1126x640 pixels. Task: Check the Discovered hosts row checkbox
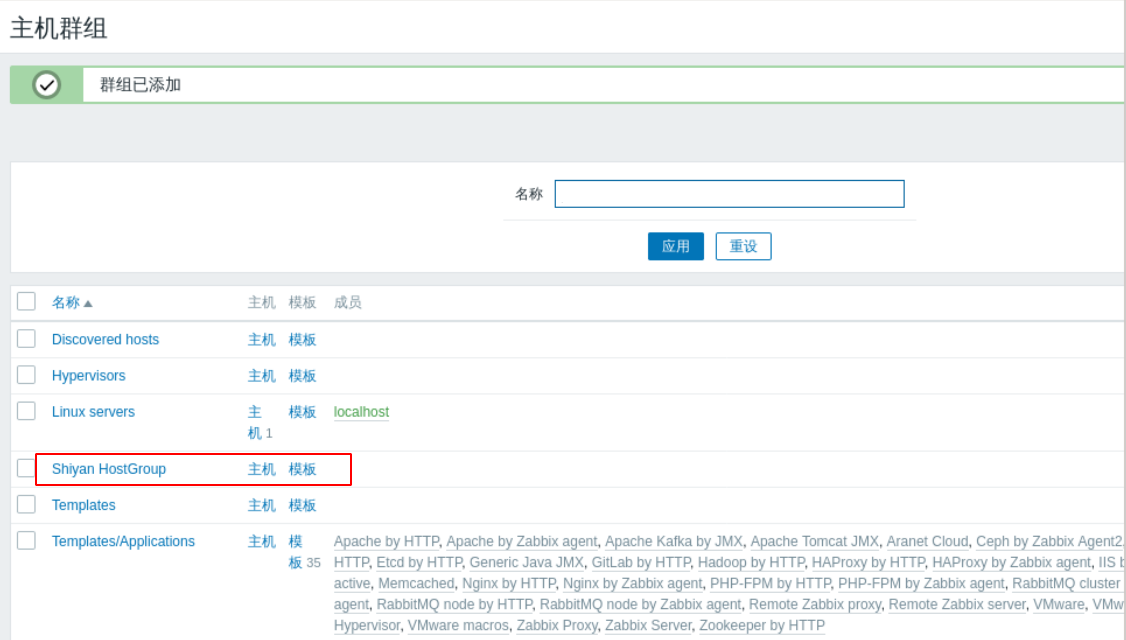(x=29, y=339)
